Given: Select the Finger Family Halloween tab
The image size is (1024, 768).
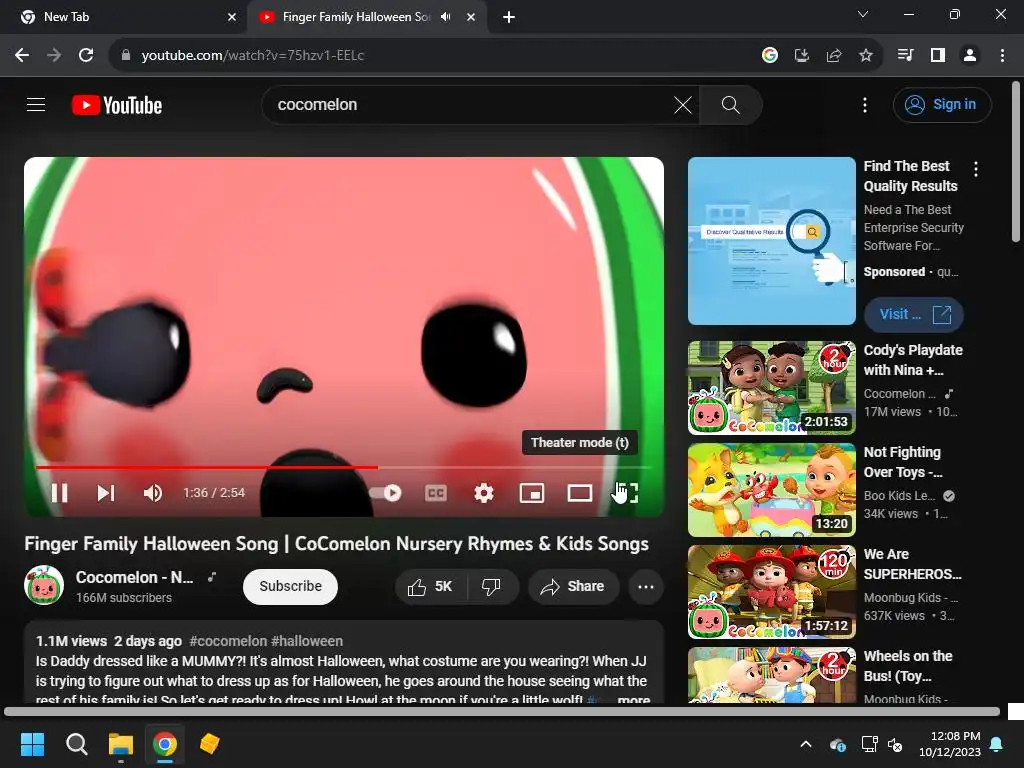Looking at the screenshot, I should pos(356,17).
